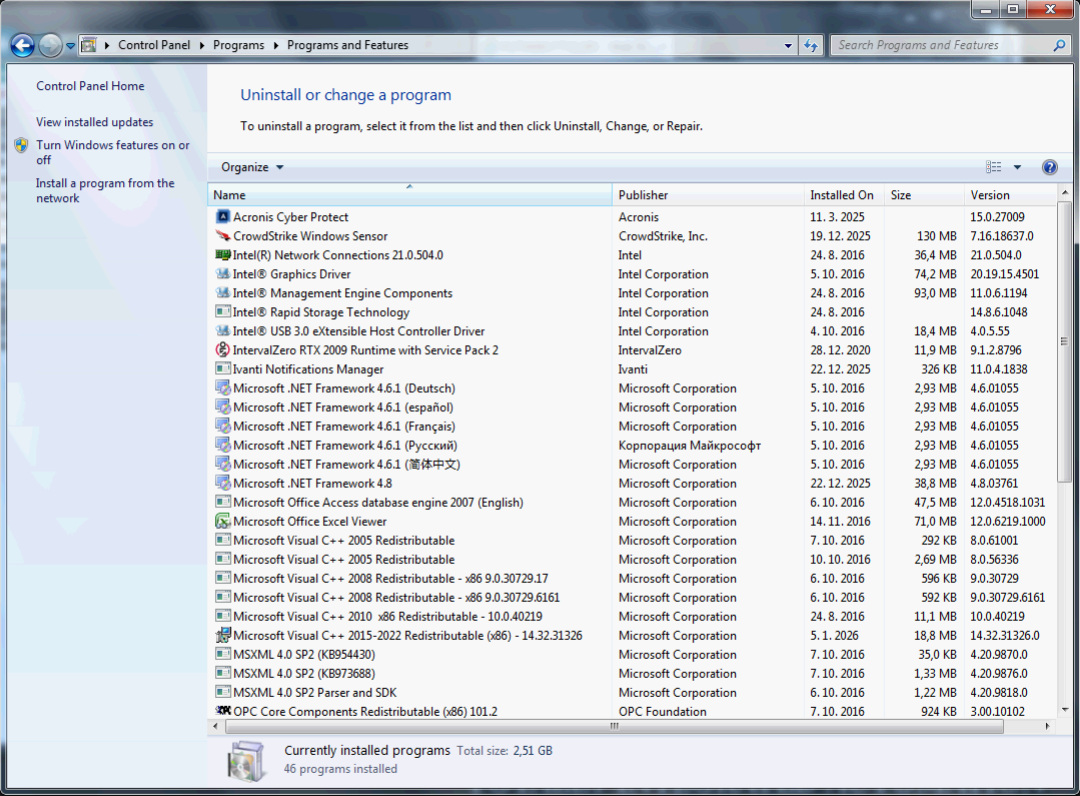Sort programs by Publisher column header

[643, 195]
